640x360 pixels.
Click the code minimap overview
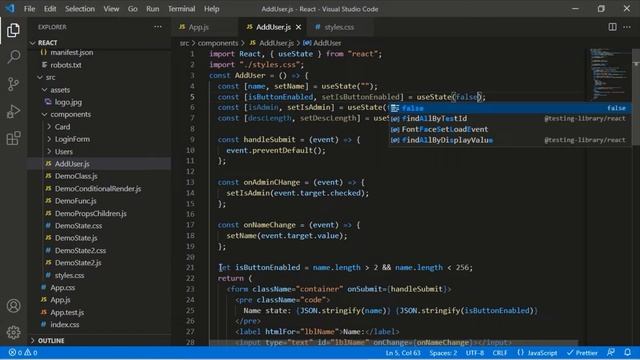click(610, 74)
